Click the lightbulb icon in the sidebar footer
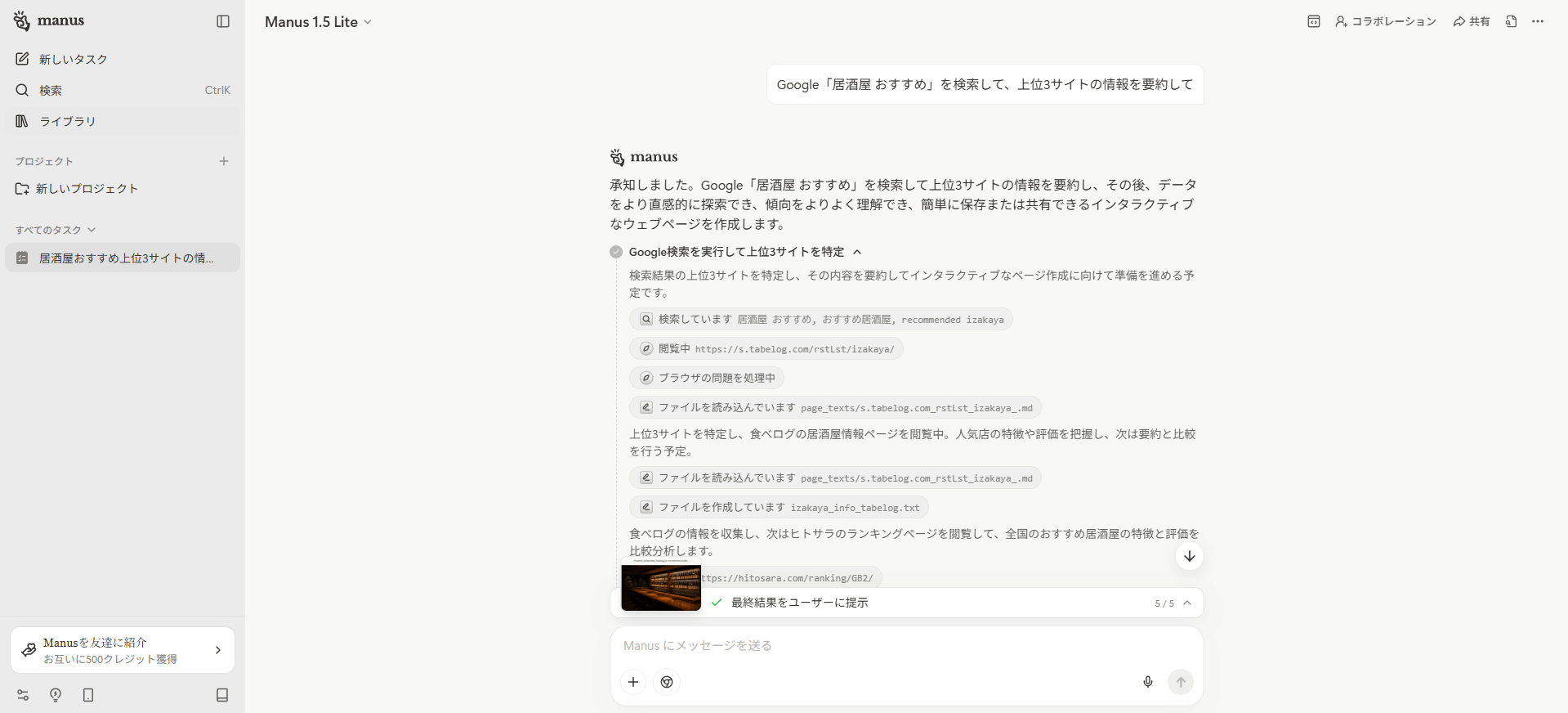This screenshot has width=1568, height=713. [x=56, y=695]
